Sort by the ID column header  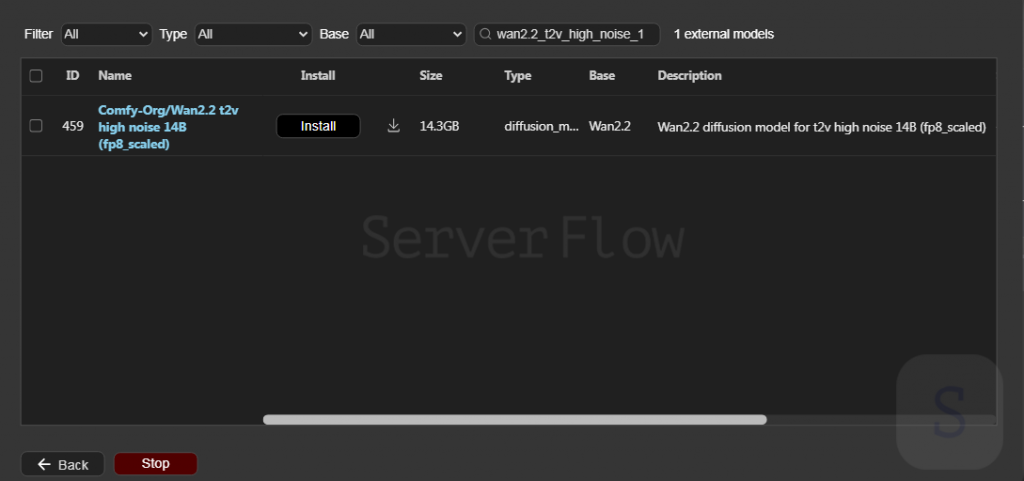72,76
